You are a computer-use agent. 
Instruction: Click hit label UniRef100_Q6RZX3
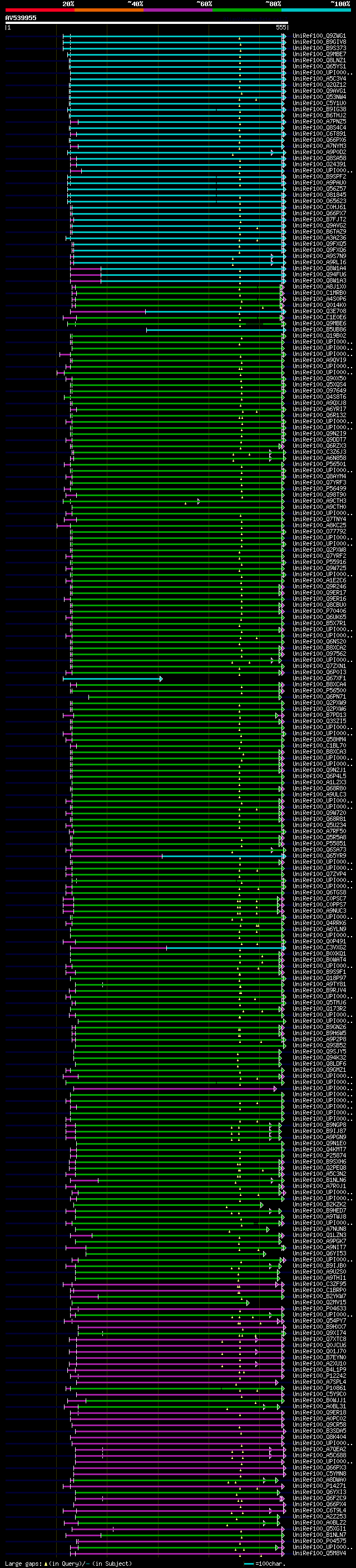(319, 446)
